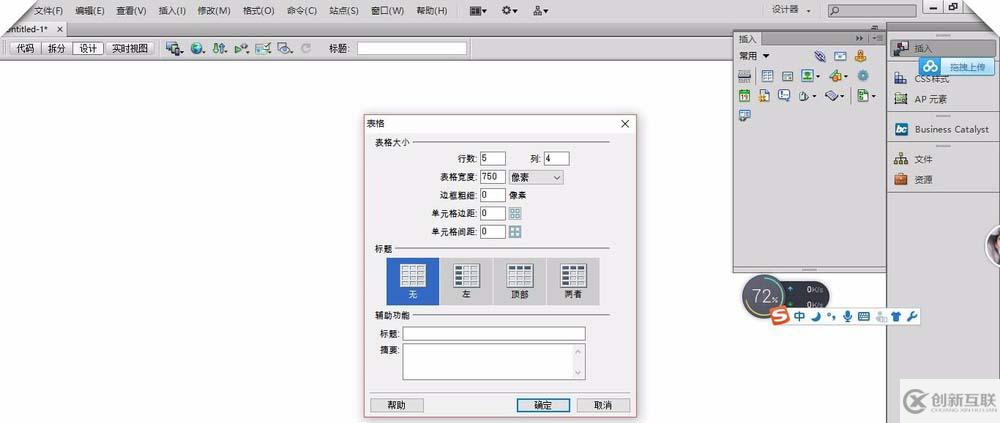Click the Templates icon in Insert panel
This screenshot has height=423, width=1000.
pos(865,96)
